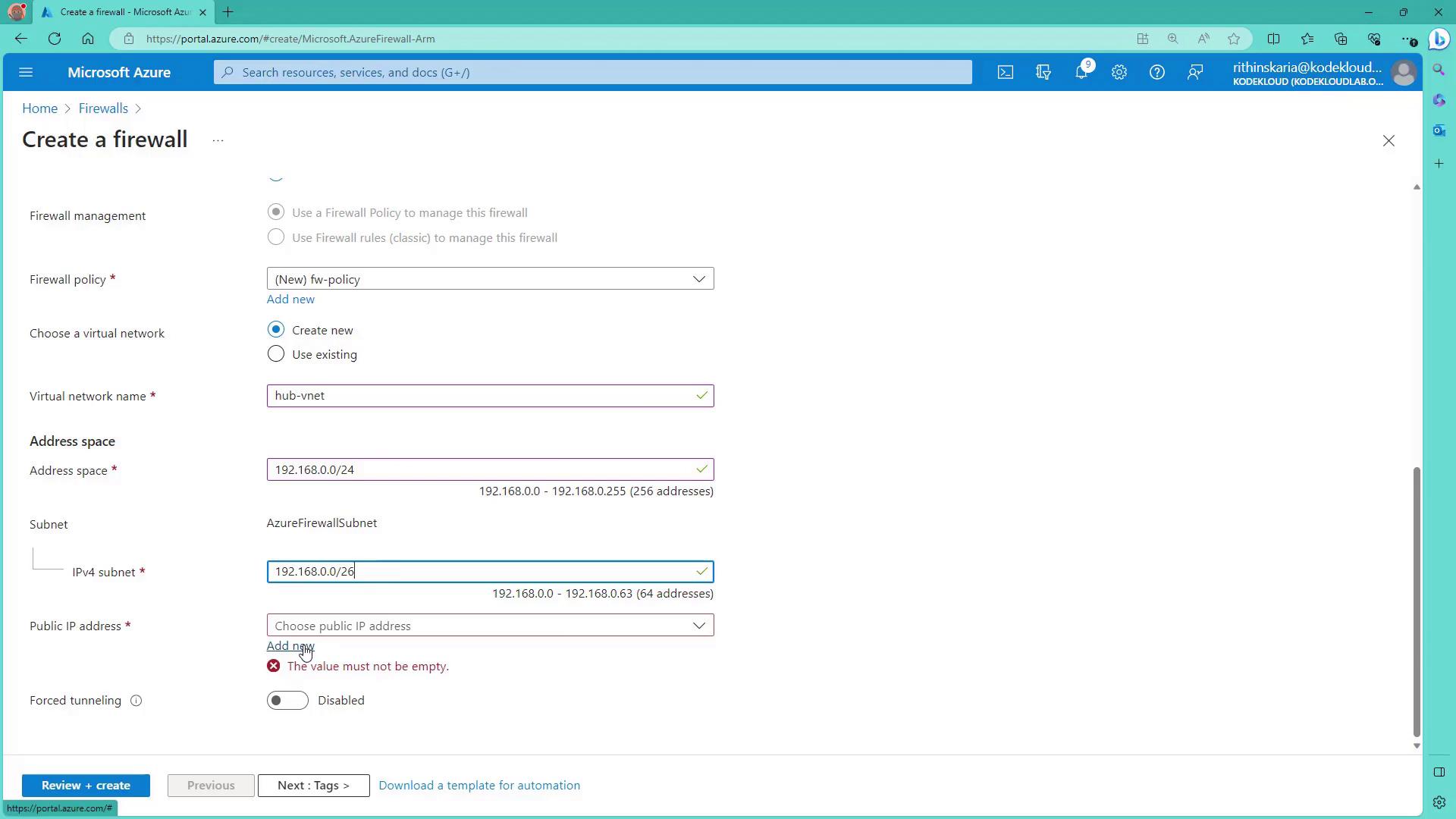Open the portal settings gear
Image resolution: width=1456 pixels, height=819 pixels.
1119,73
